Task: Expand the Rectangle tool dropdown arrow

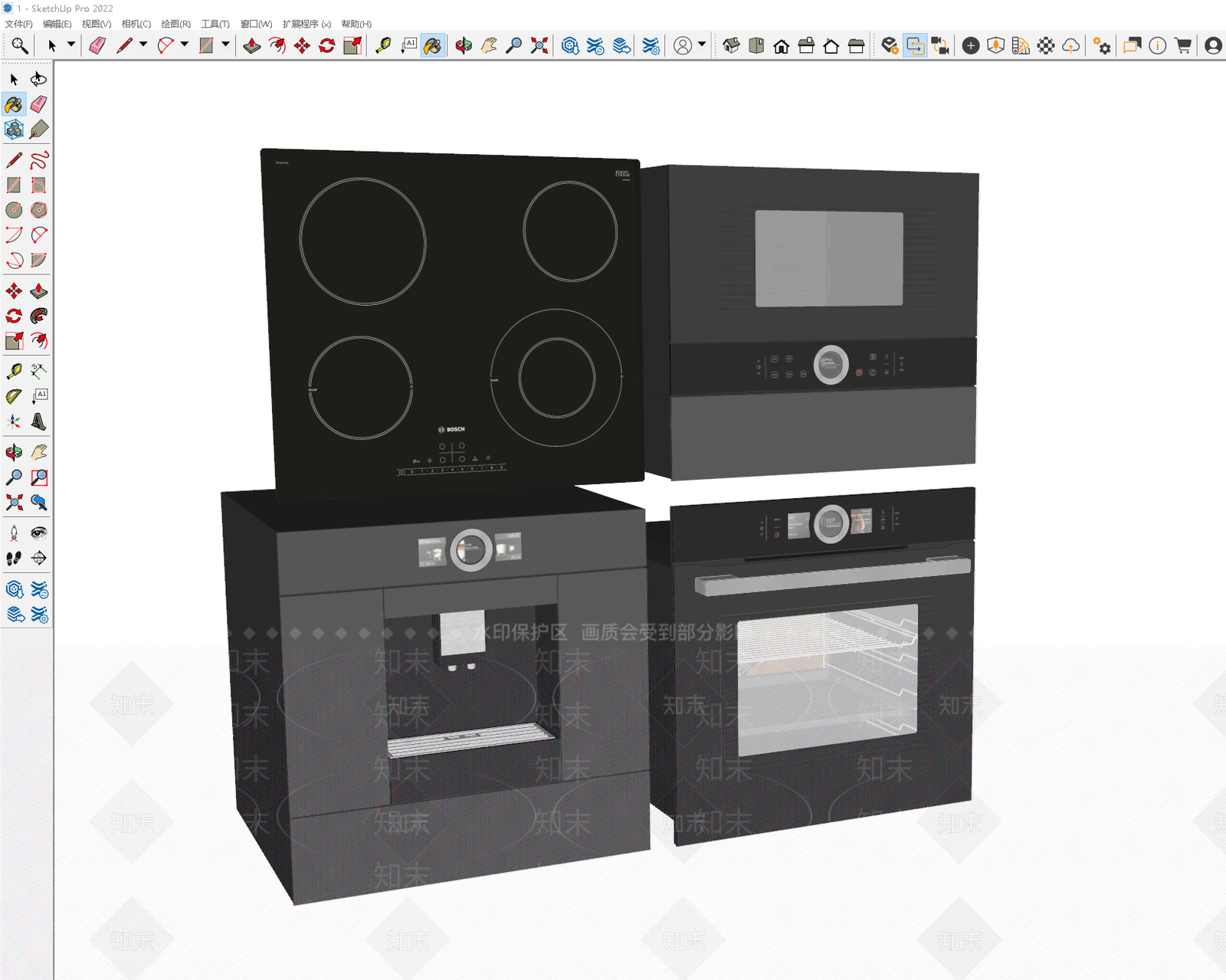Action: click(x=225, y=45)
